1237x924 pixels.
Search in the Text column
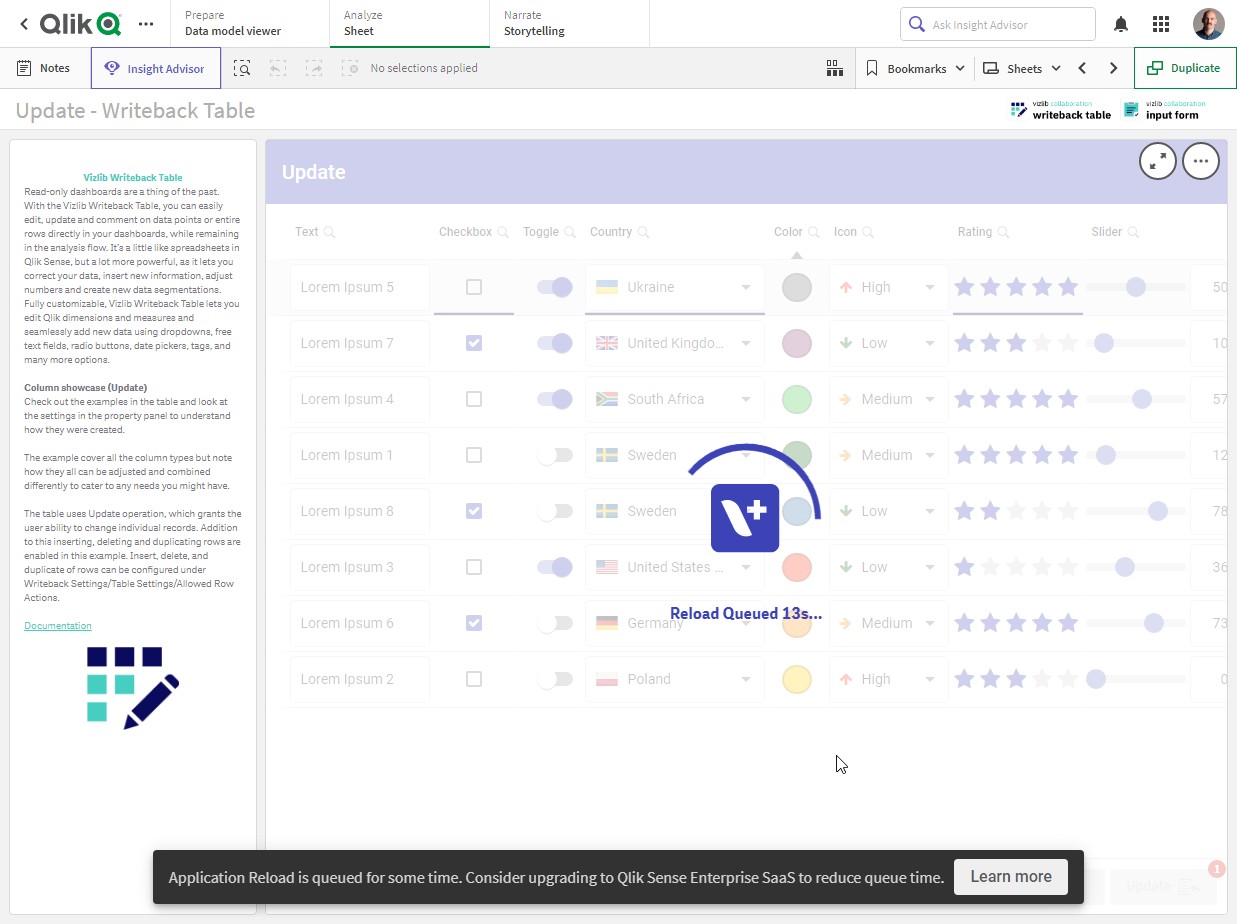pyautogui.click(x=330, y=232)
